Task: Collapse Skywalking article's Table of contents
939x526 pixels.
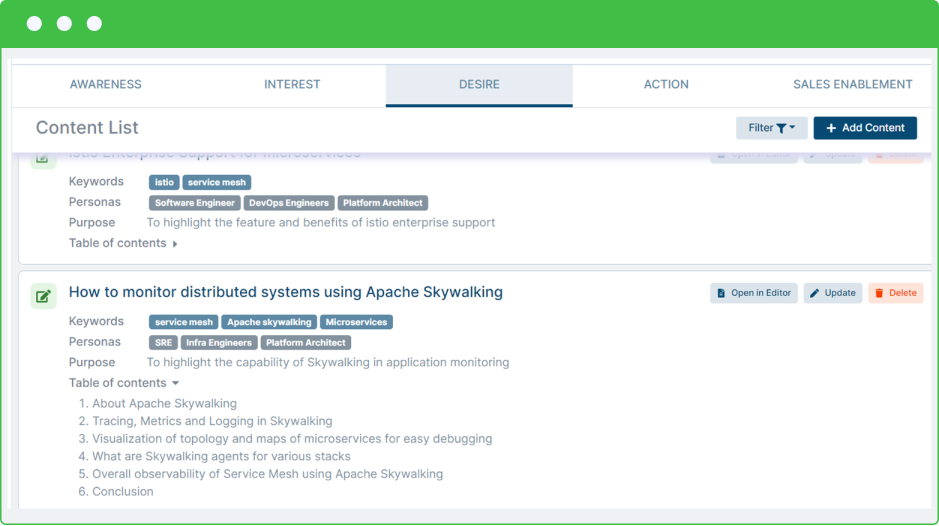Action: (124, 383)
